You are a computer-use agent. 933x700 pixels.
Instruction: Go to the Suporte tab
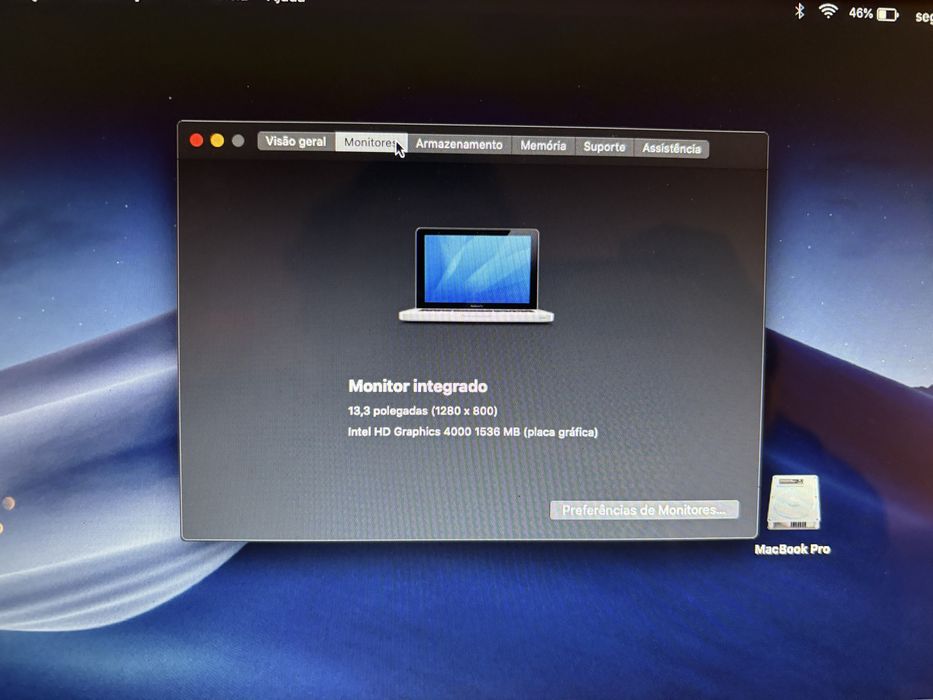click(x=604, y=147)
